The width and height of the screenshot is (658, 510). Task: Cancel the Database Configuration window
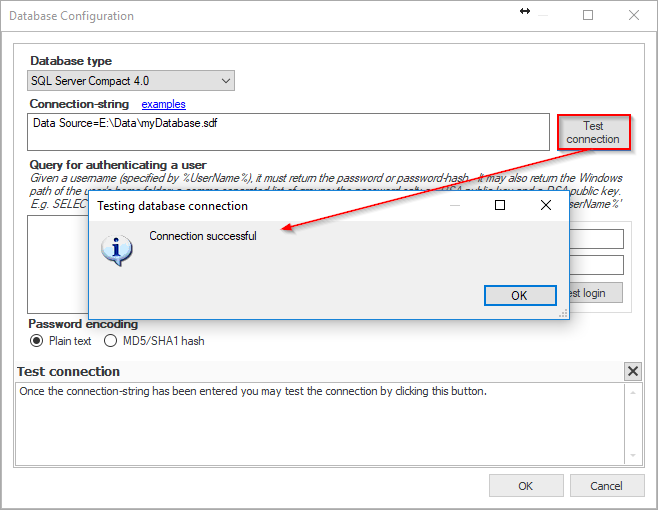pyautogui.click(x=606, y=486)
